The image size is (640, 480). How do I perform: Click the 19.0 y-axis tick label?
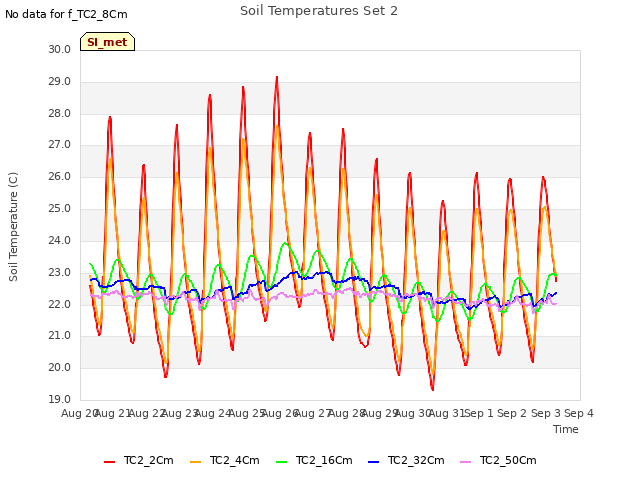60,399
